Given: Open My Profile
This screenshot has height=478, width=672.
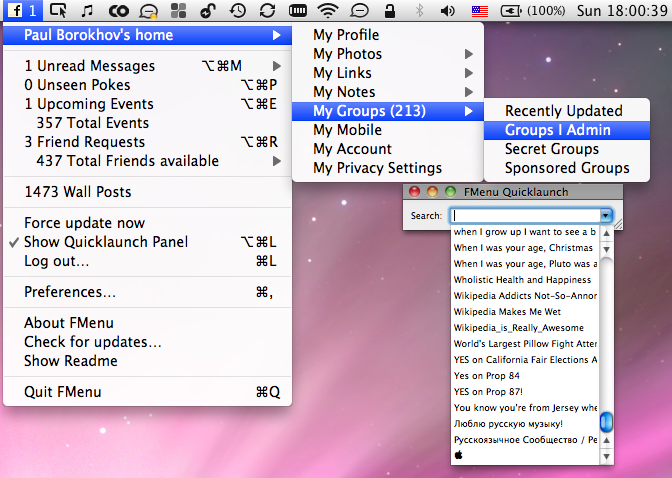Looking at the screenshot, I should coord(388,35).
